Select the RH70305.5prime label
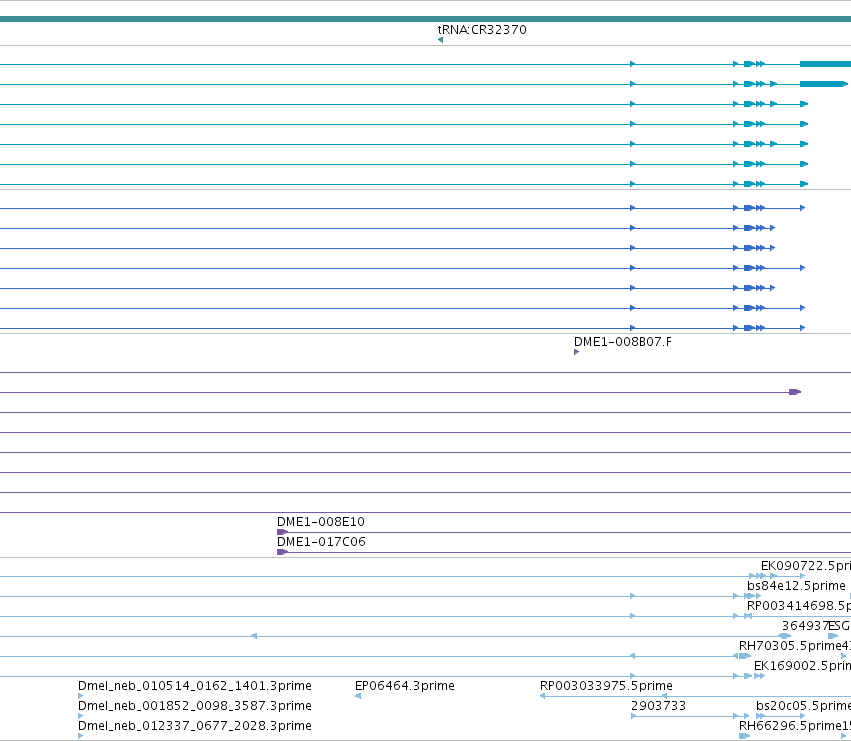This screenshot has height=741, width=851. click(790, 646)
